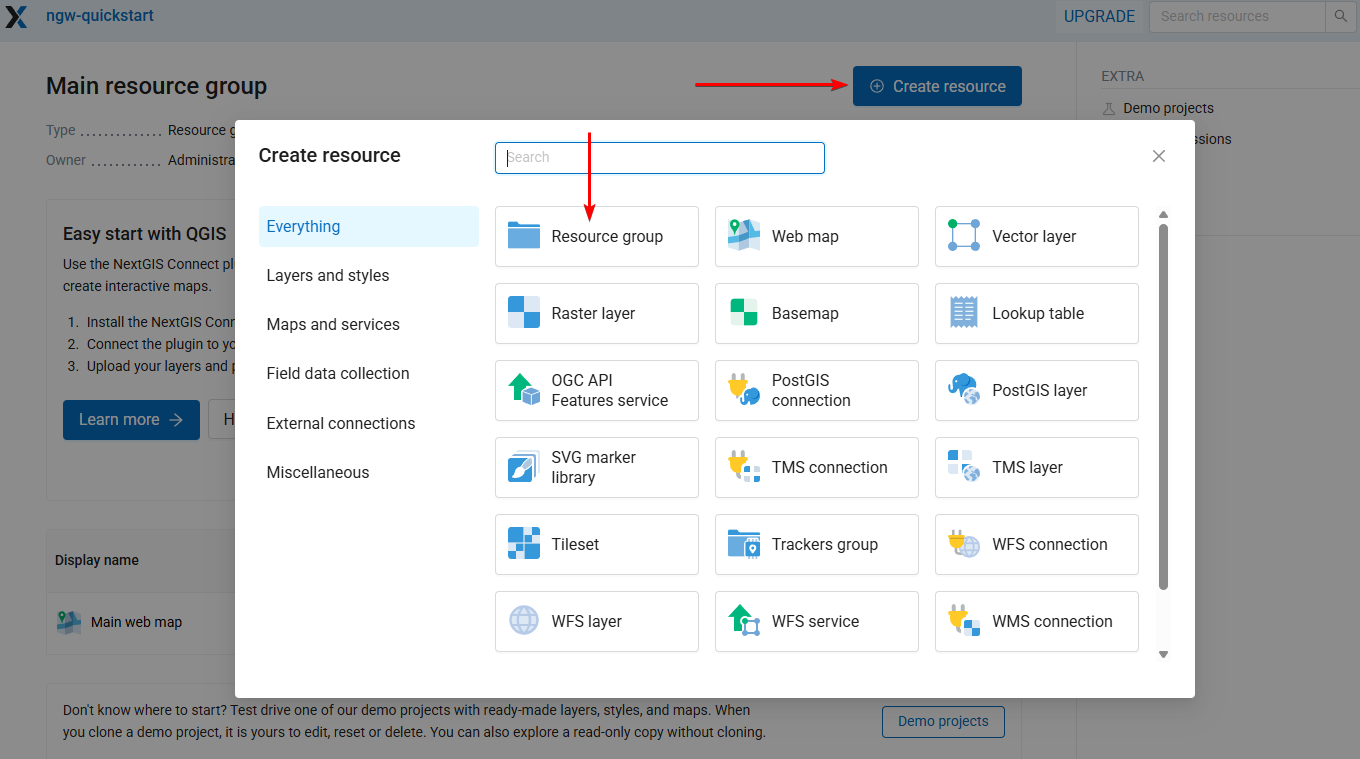Select the Field data collection category
This screenshot has width=1360, height=759.
coord(338,373)
